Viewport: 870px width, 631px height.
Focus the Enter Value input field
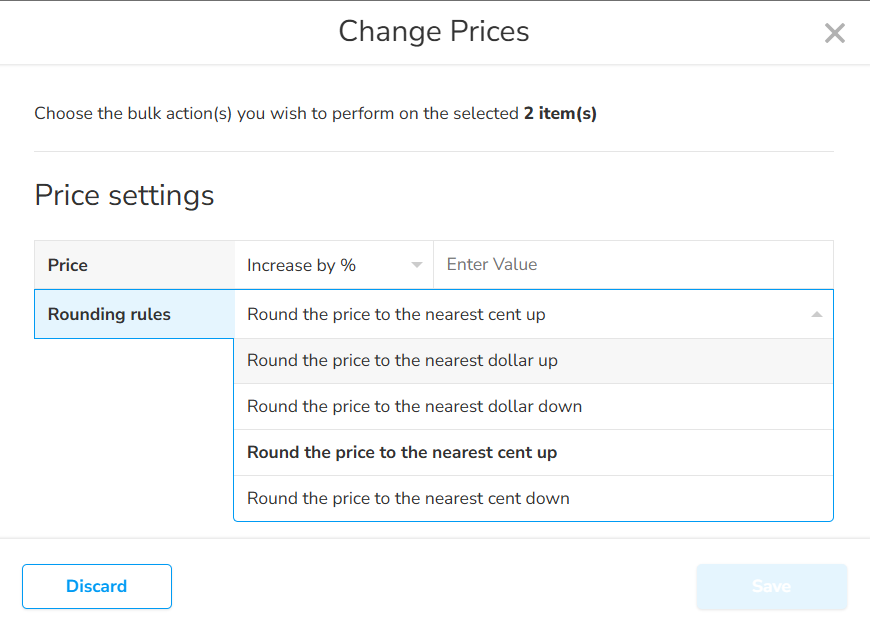point(632,265)
